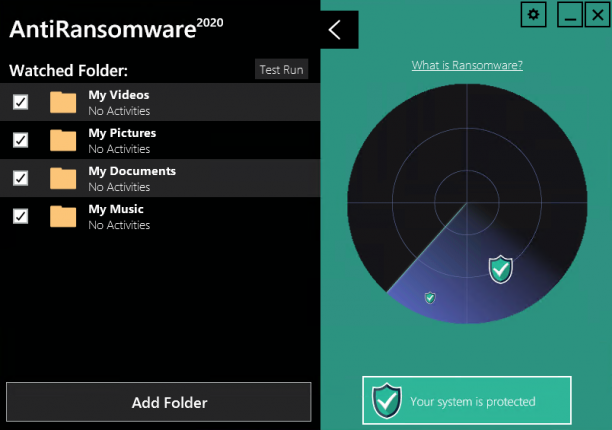Click the Add Folder button
This screenshot has width=612, height=430.
pyautogui.click(x=159, y=402)
